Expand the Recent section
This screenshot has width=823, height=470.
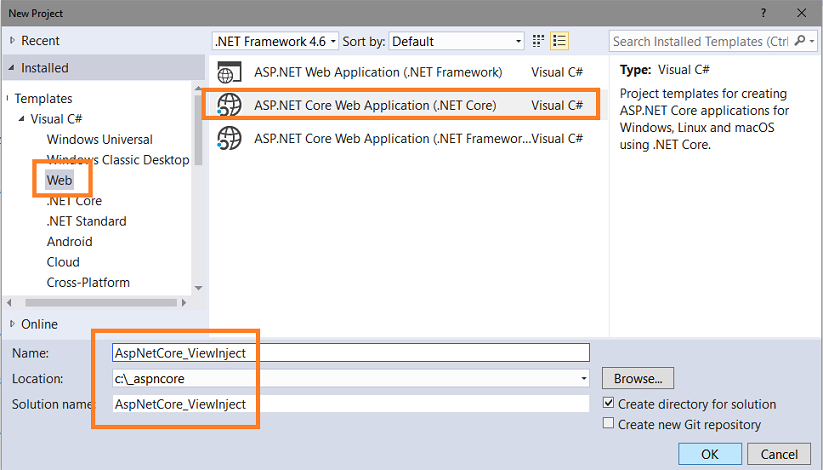point(13,40)
